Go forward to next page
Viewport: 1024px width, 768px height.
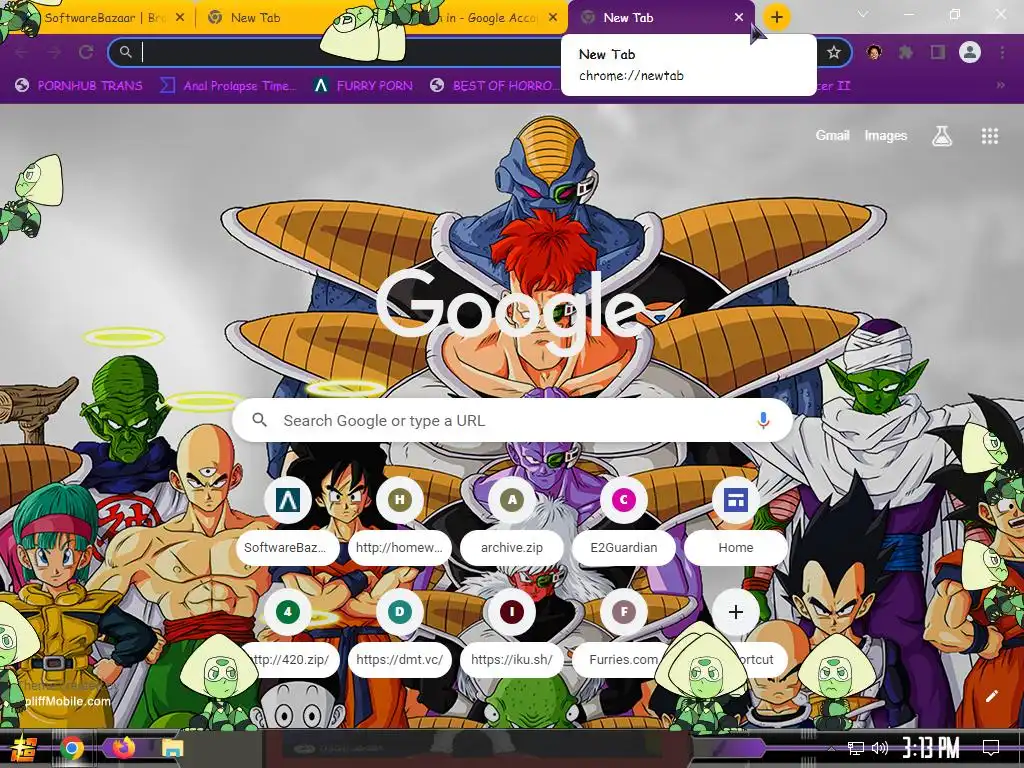[x=54, y=52]
